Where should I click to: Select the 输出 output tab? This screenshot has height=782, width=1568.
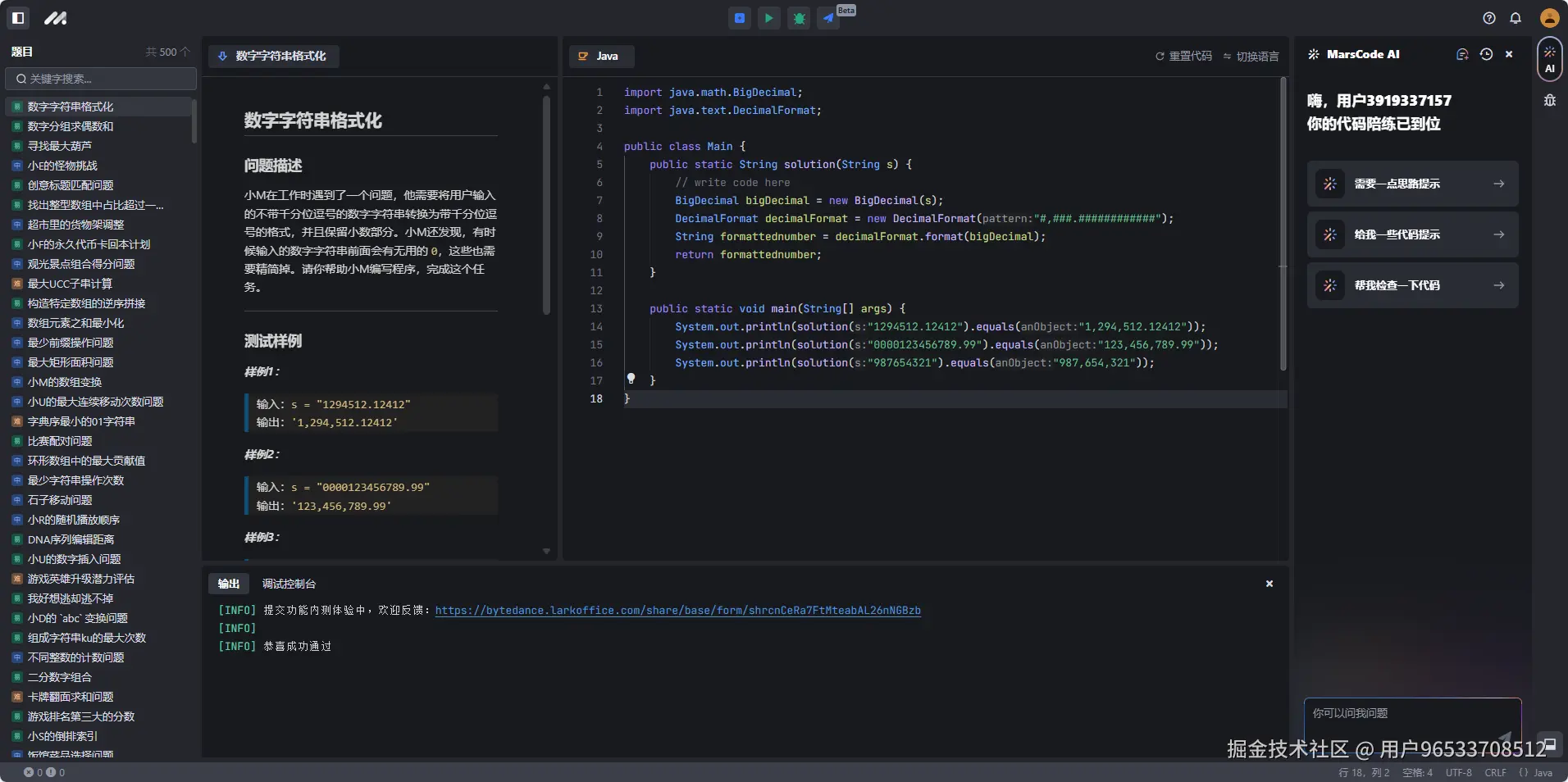[229, 584]
